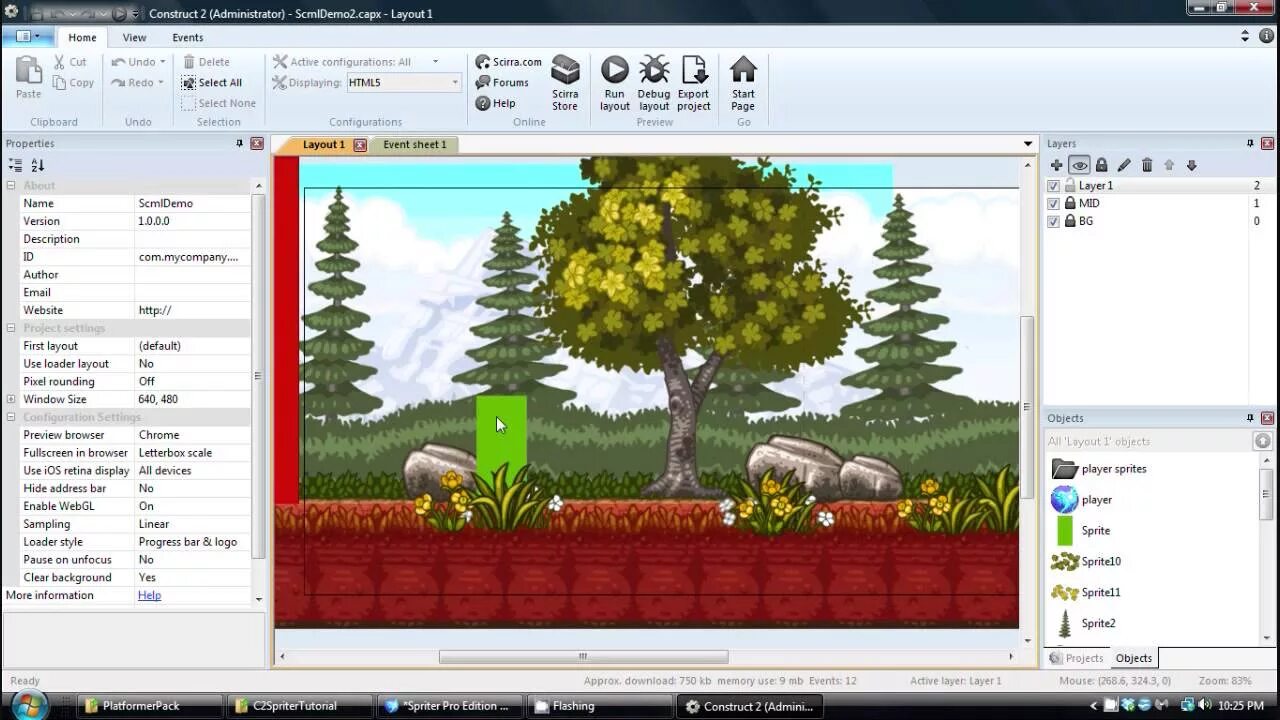Switch to the View ribbon tab
This screenshot has height=720, width=1280.
click(134, 37)
